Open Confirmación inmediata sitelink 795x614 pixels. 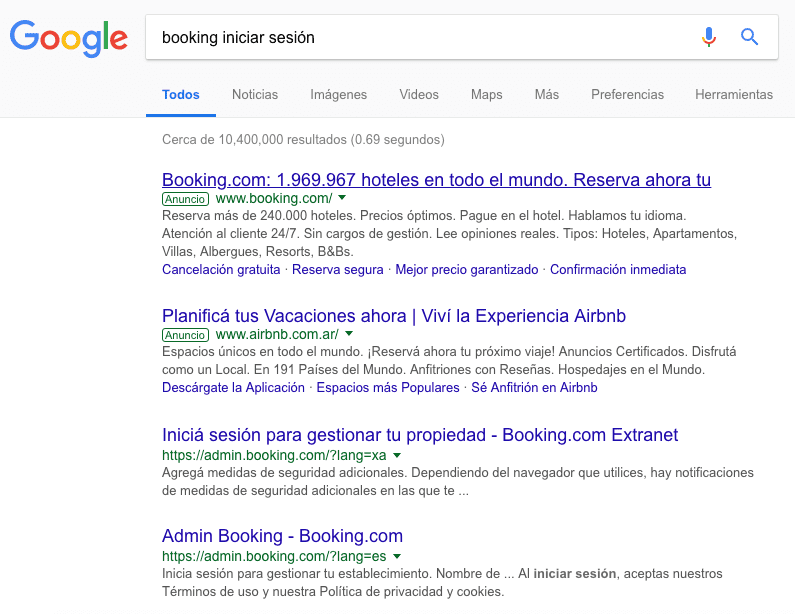(618, 269)
